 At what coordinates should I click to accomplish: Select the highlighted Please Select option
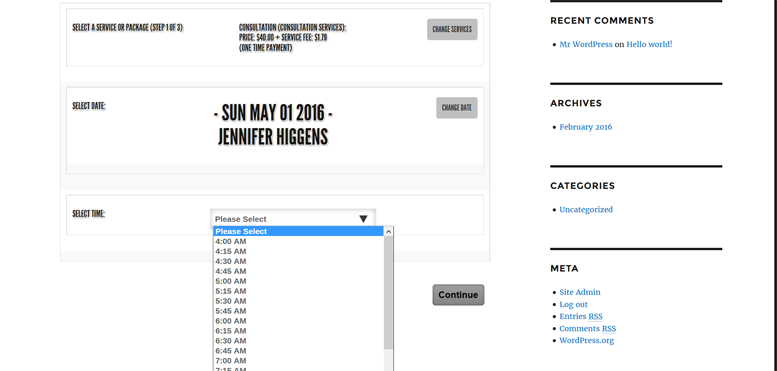click(298, 231)
